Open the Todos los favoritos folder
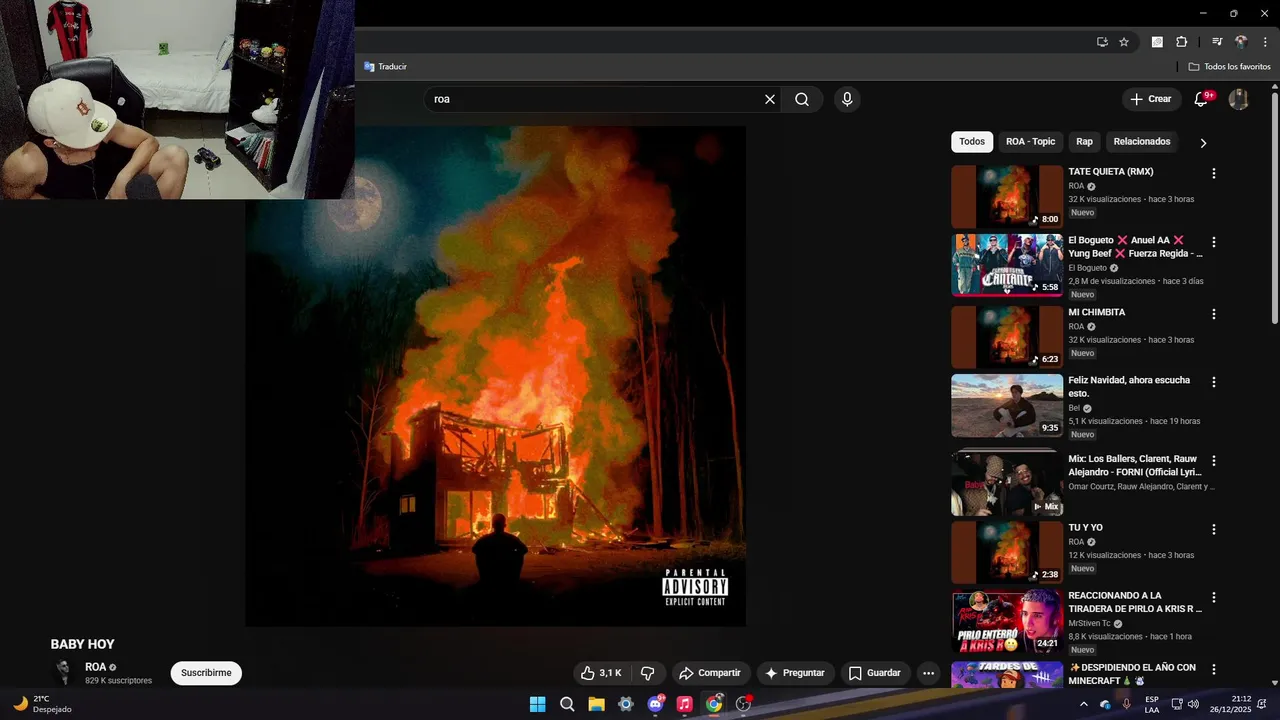Screen dimensions: 1280x720 1229,67
